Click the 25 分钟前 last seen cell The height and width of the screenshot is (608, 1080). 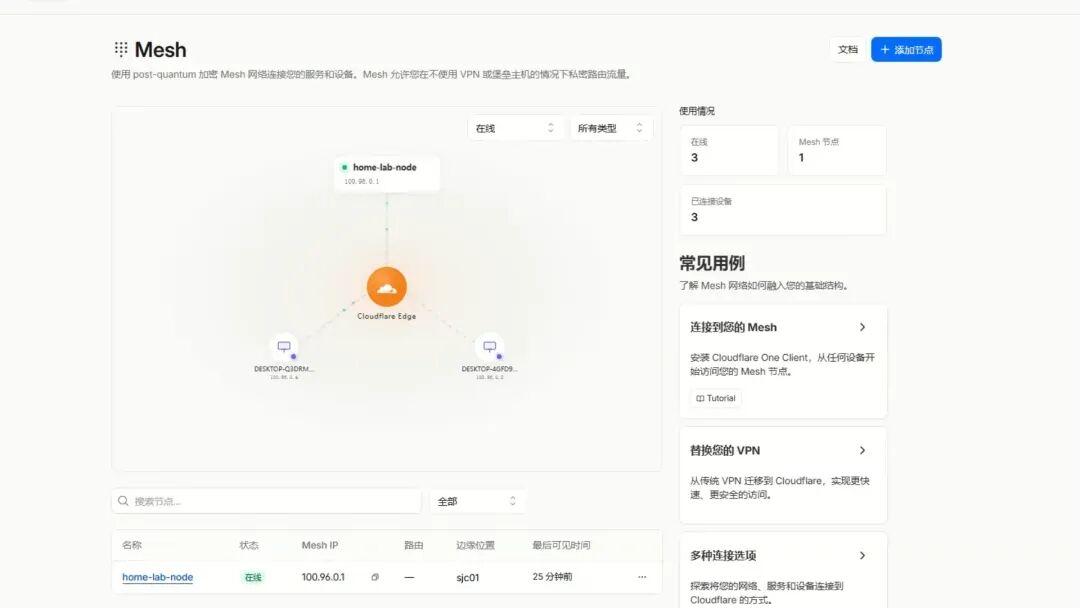point(552,576)
